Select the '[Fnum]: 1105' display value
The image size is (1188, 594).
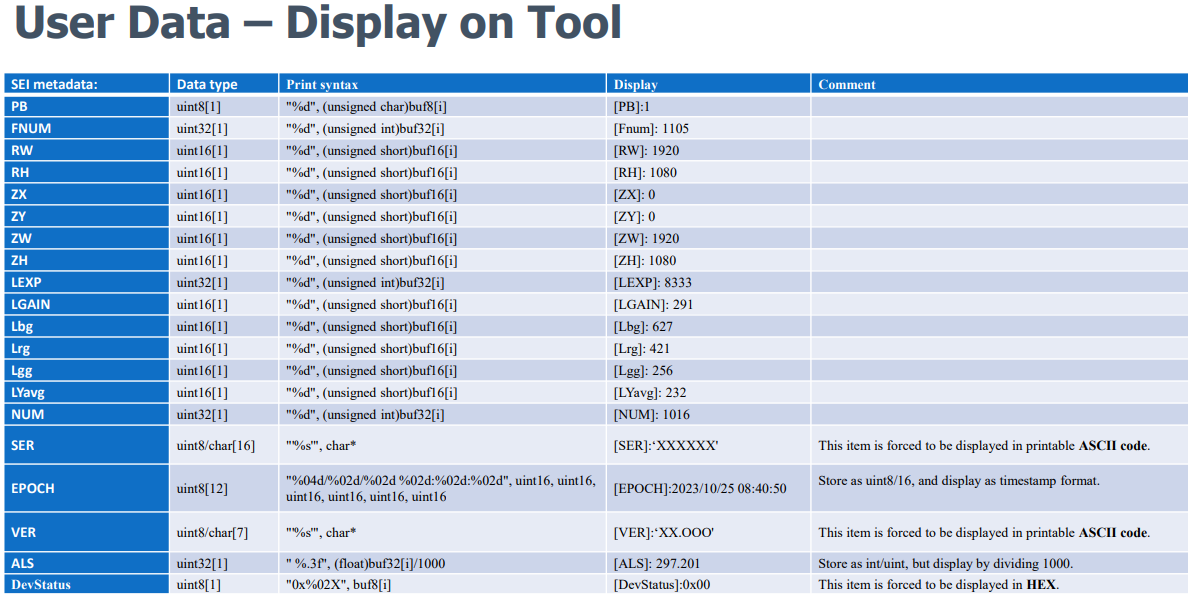[651, 128]
